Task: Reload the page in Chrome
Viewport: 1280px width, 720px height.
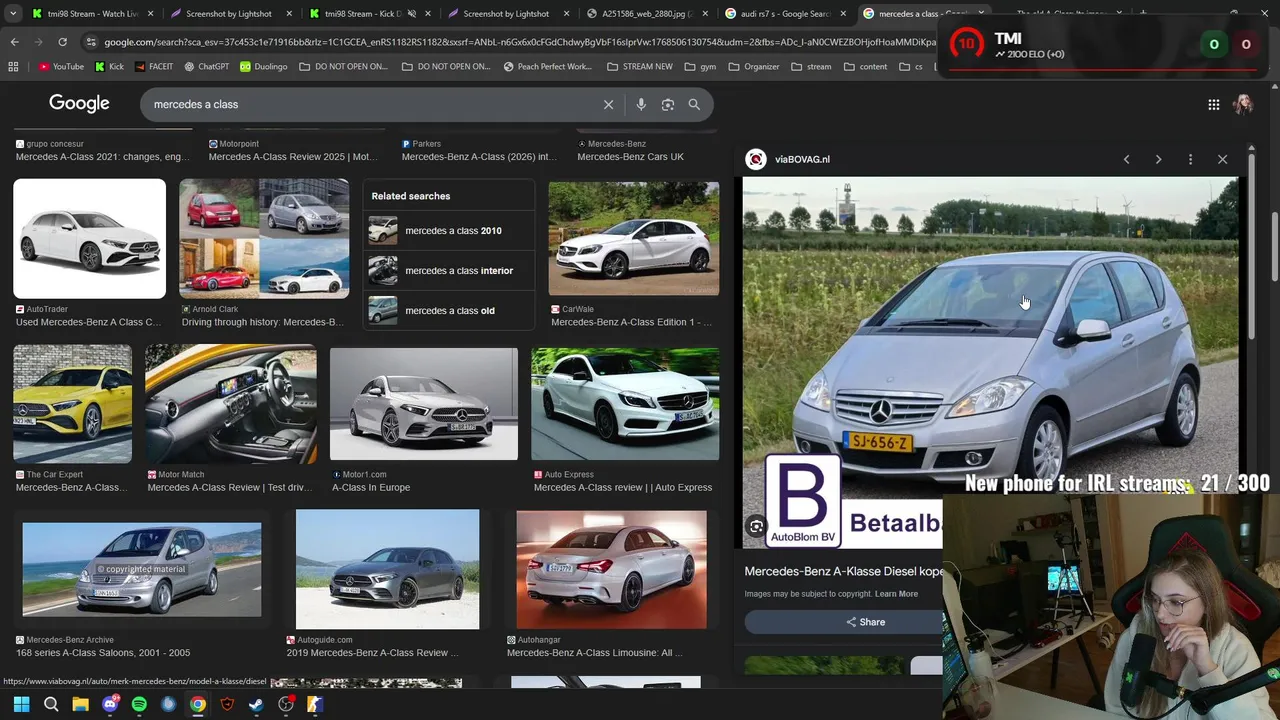Action: [x=62, y=42]
